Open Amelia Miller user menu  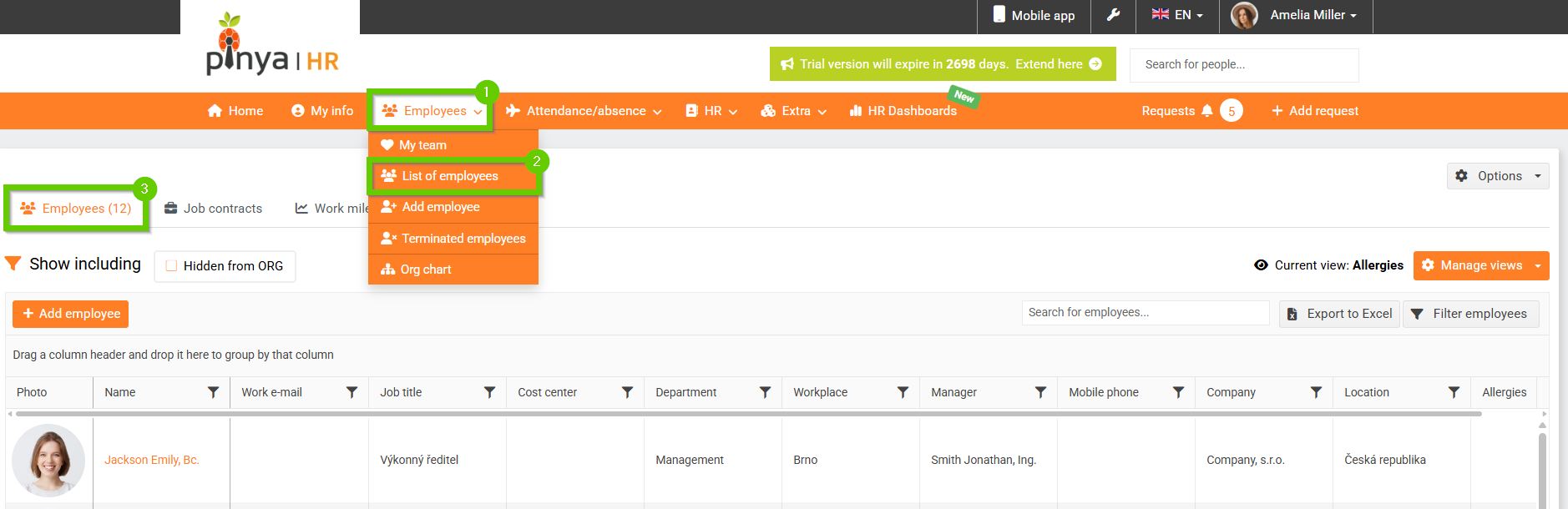[x=1313, y=15]
